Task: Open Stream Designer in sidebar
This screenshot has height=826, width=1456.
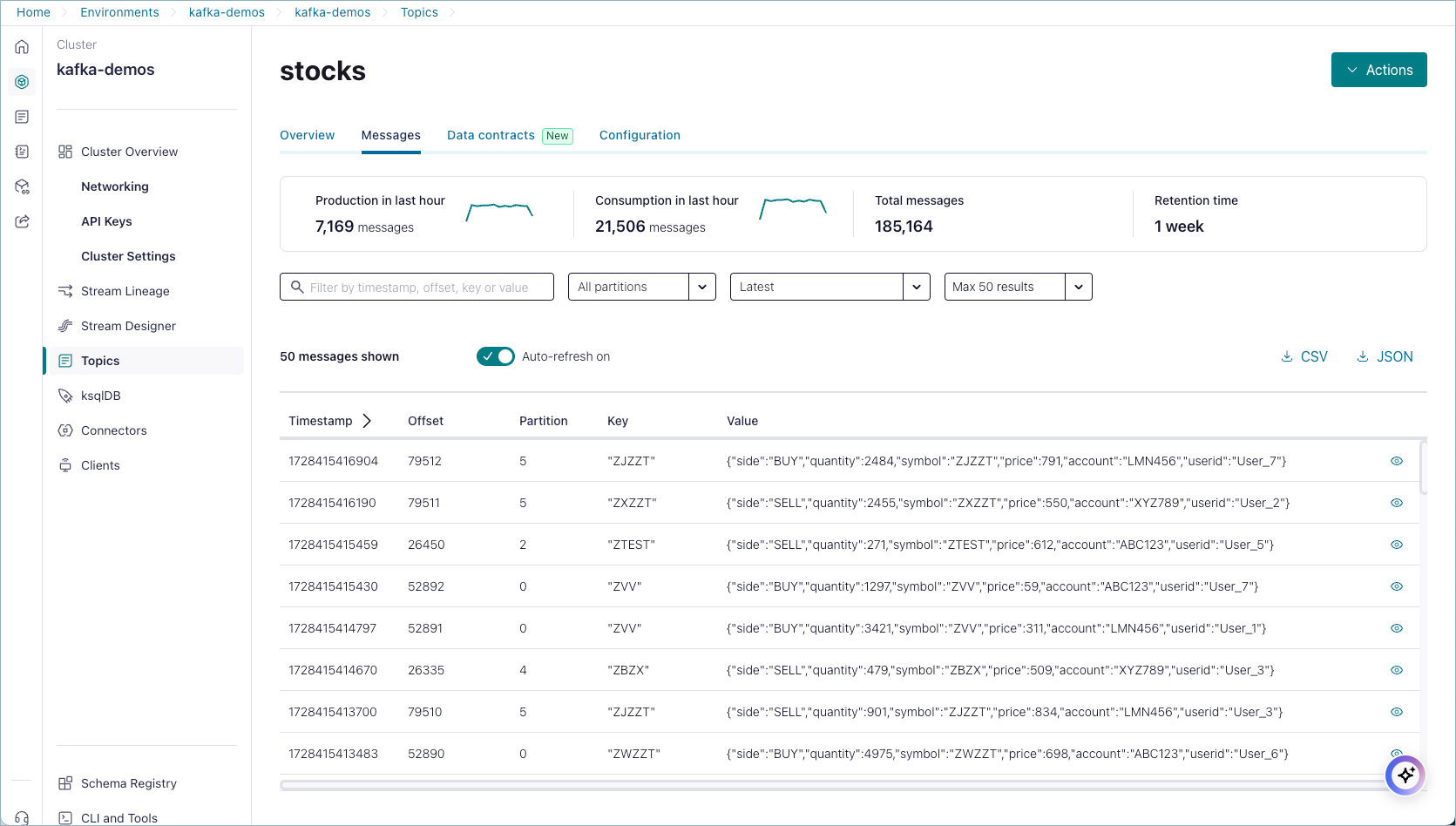Action: coord(128,326)
